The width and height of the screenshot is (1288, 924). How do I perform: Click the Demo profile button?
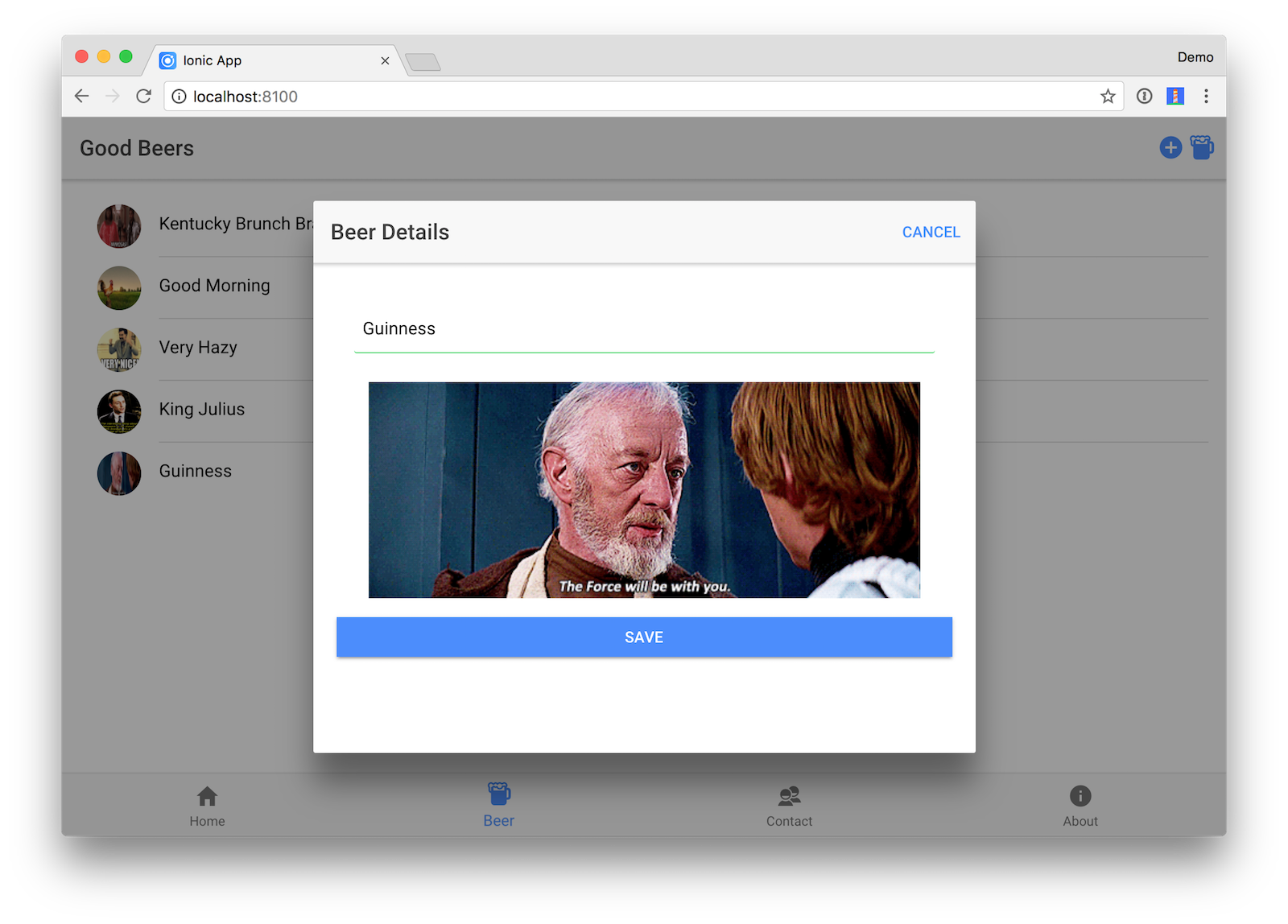coord(1195,57)
